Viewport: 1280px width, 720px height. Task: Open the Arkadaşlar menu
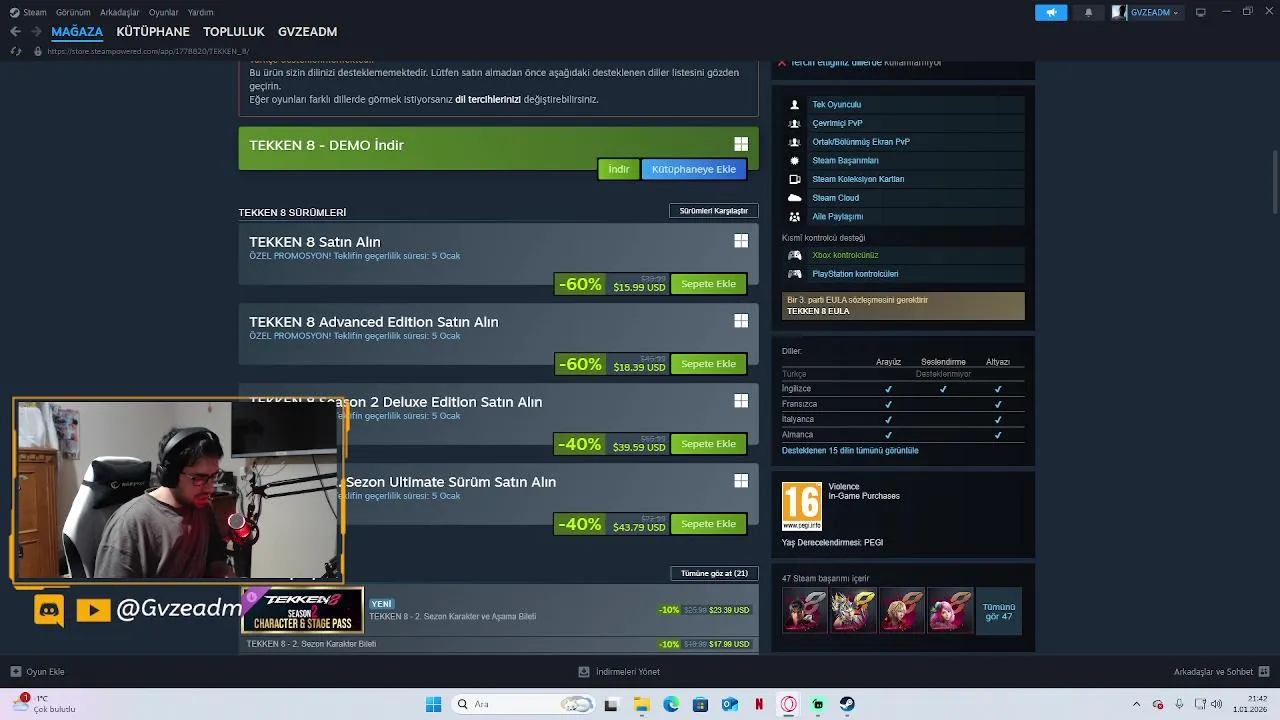click(x=120, y=12)
